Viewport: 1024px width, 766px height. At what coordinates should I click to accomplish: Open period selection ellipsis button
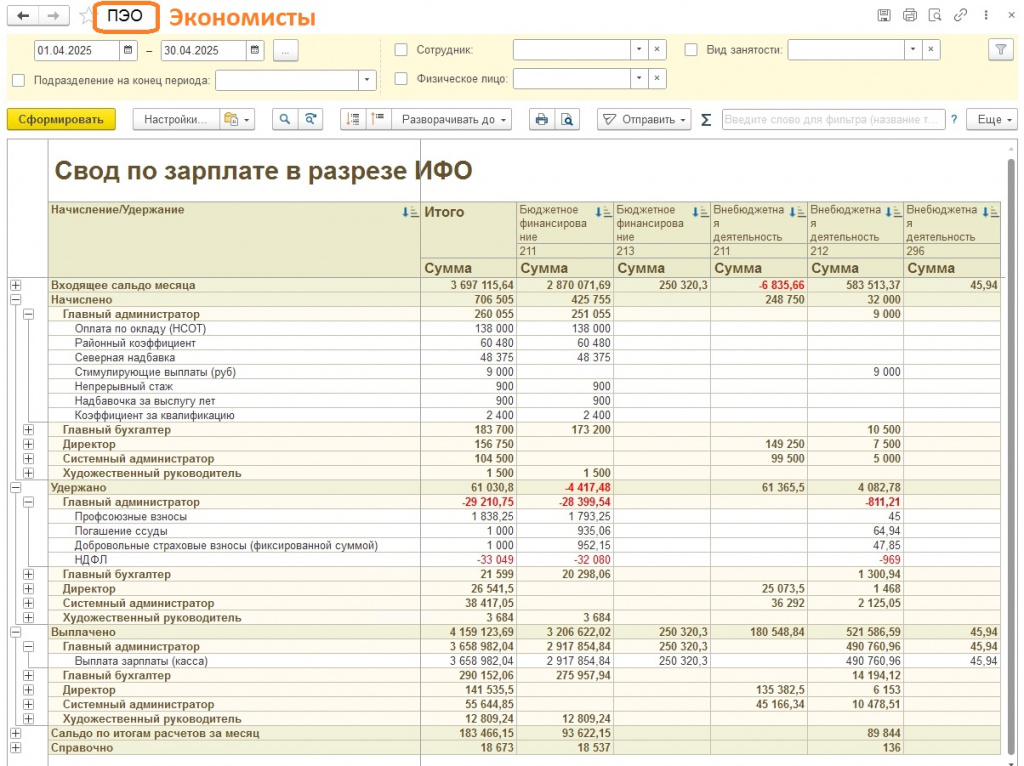click(285, 50)
